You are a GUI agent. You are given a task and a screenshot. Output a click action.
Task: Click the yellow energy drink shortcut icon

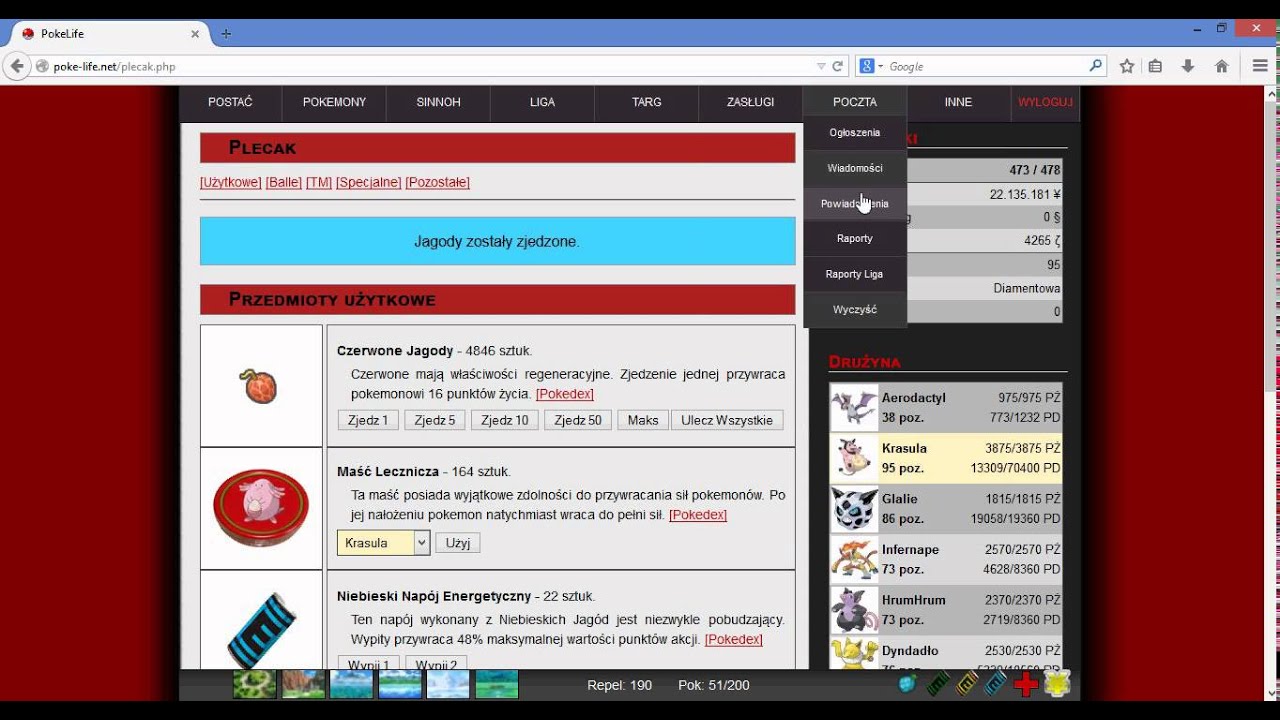pos(967,684)
